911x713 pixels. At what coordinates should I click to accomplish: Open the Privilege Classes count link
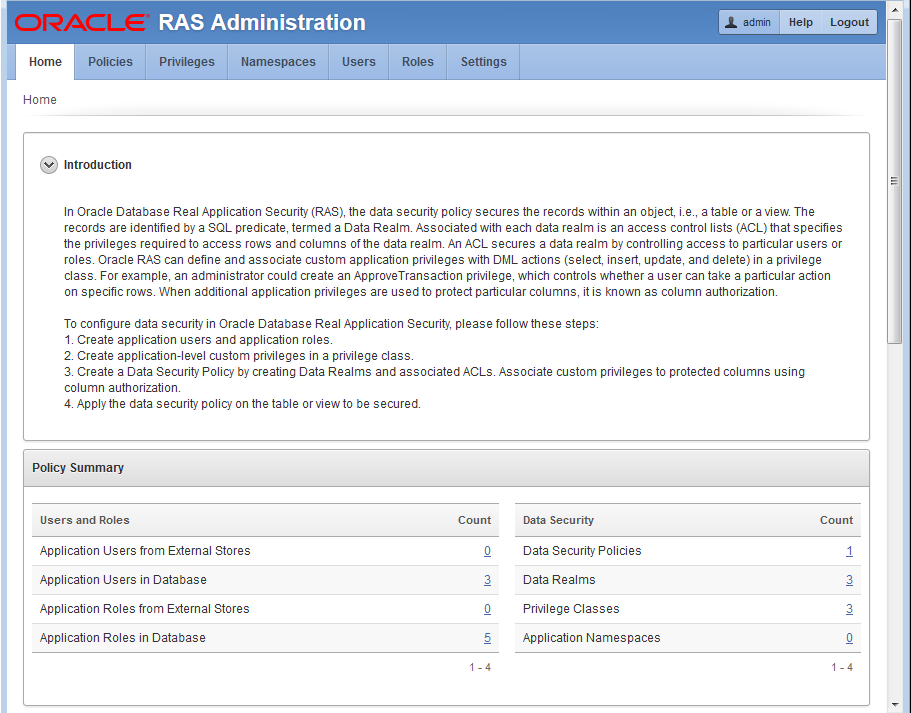point(849,609)
